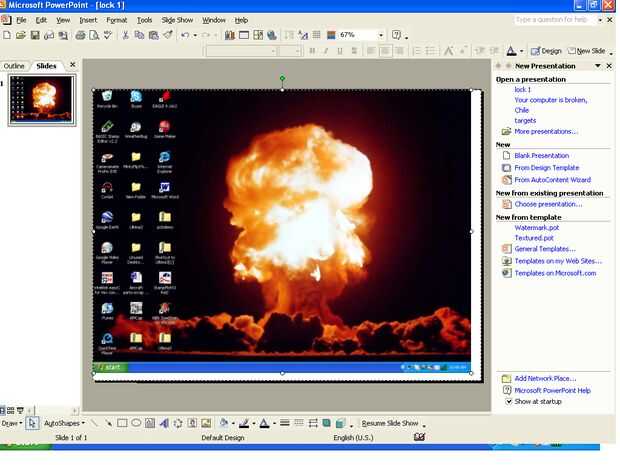Run the Spelling check icon
The width and height of the screenshot is (620, 465).
point(108,35)
